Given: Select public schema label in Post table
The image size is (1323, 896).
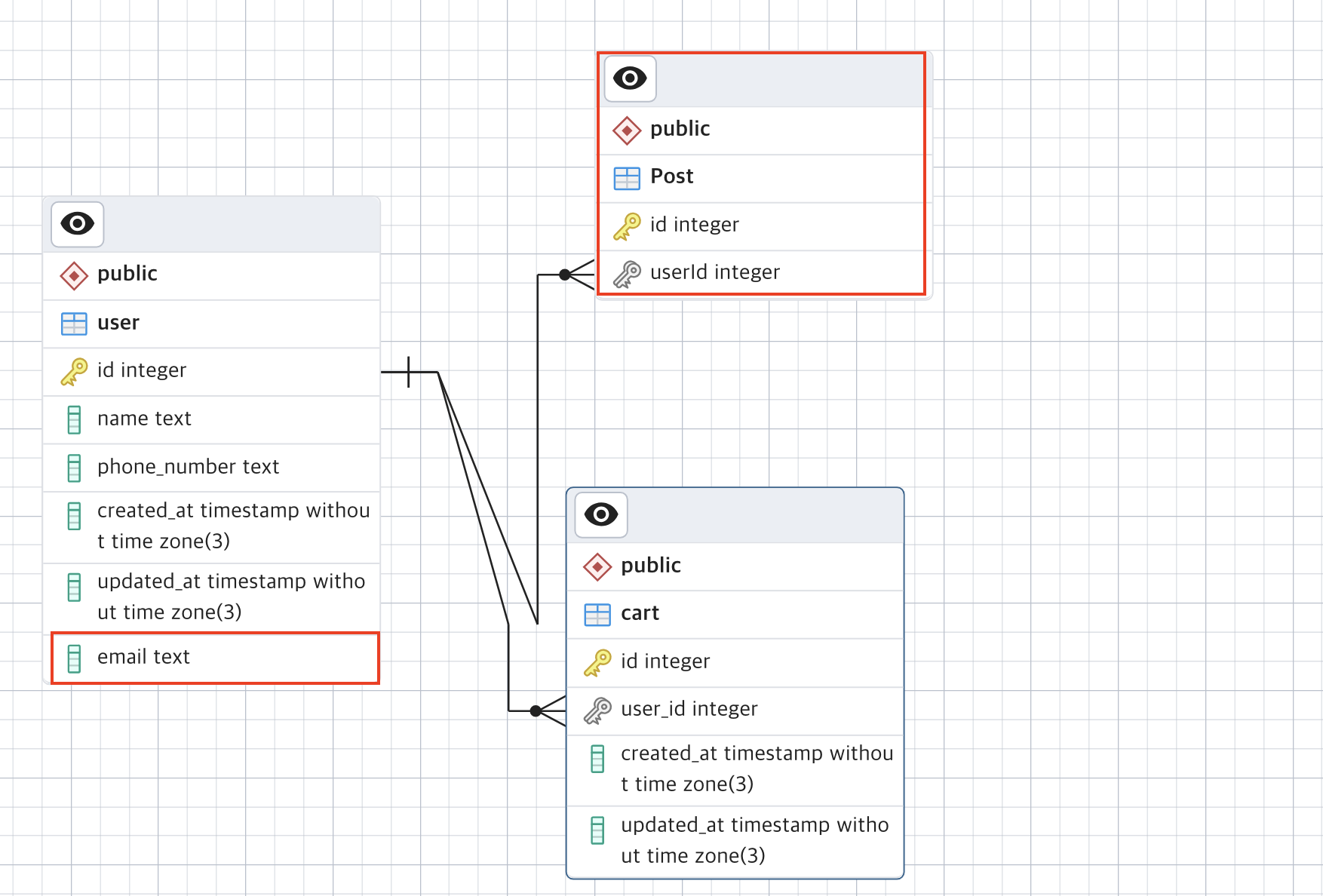Looking at the screenshot, I should (x=680, y=129).
